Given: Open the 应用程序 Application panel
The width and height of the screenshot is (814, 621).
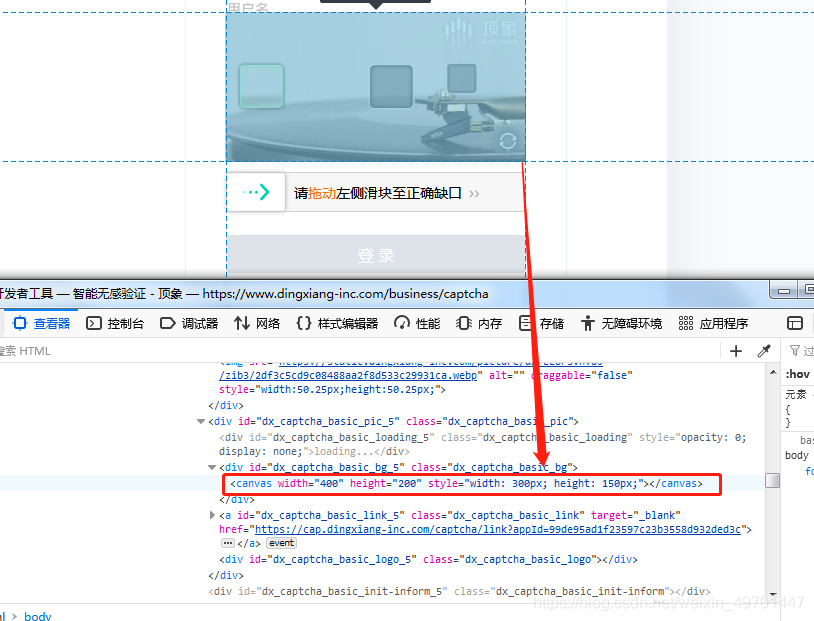Looking at the screenshot, I should (x=713, y=323).
